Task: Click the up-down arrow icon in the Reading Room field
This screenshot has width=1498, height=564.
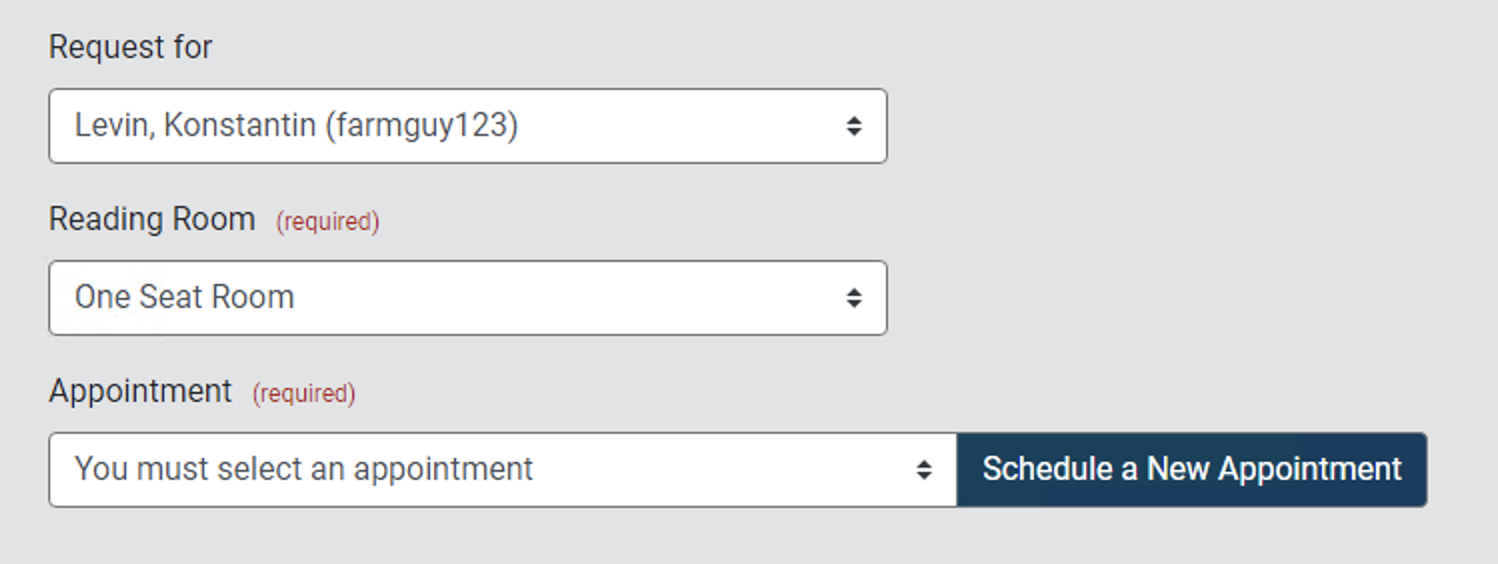Action: [853, 298]
